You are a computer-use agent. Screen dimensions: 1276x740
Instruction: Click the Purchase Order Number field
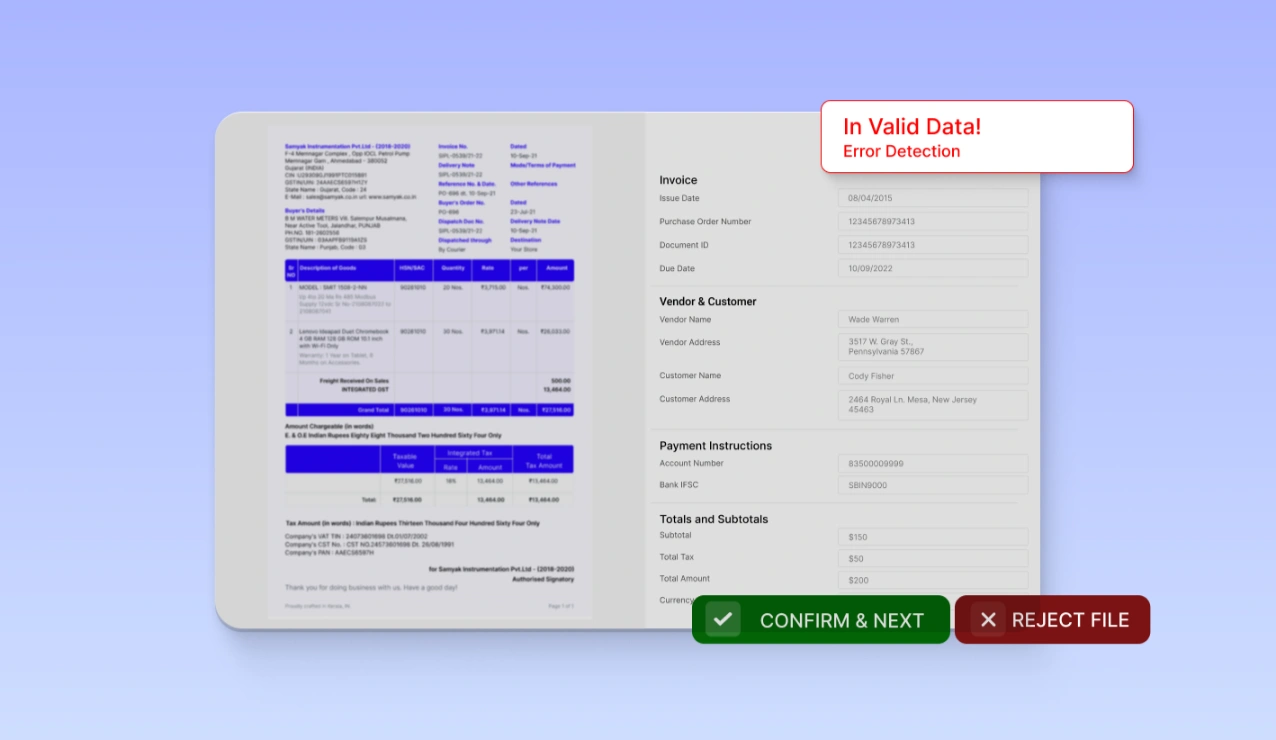[932, 221]
